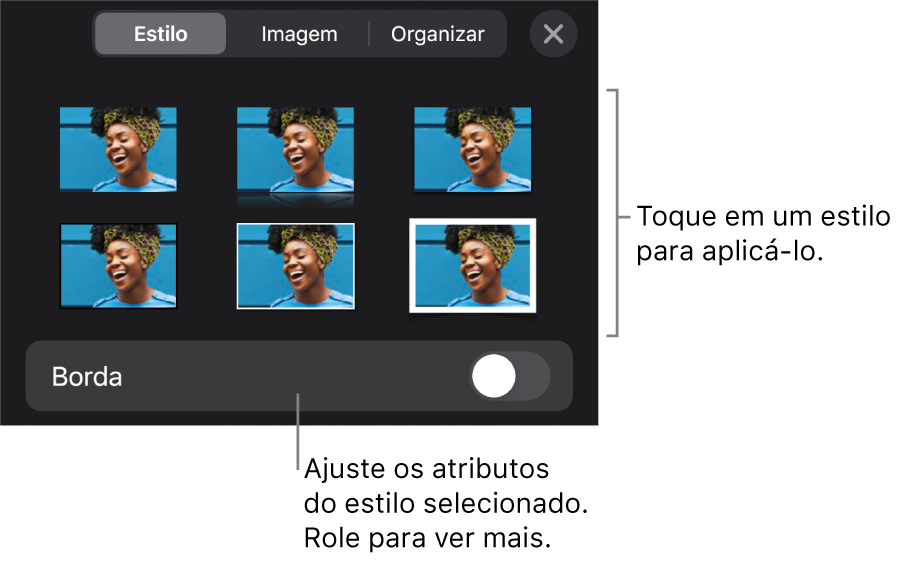The width and height of the screenshot is (899, 561).
Task: Apply the soft drop shadow style thumbnail
Action: click(x=472, y=149)
